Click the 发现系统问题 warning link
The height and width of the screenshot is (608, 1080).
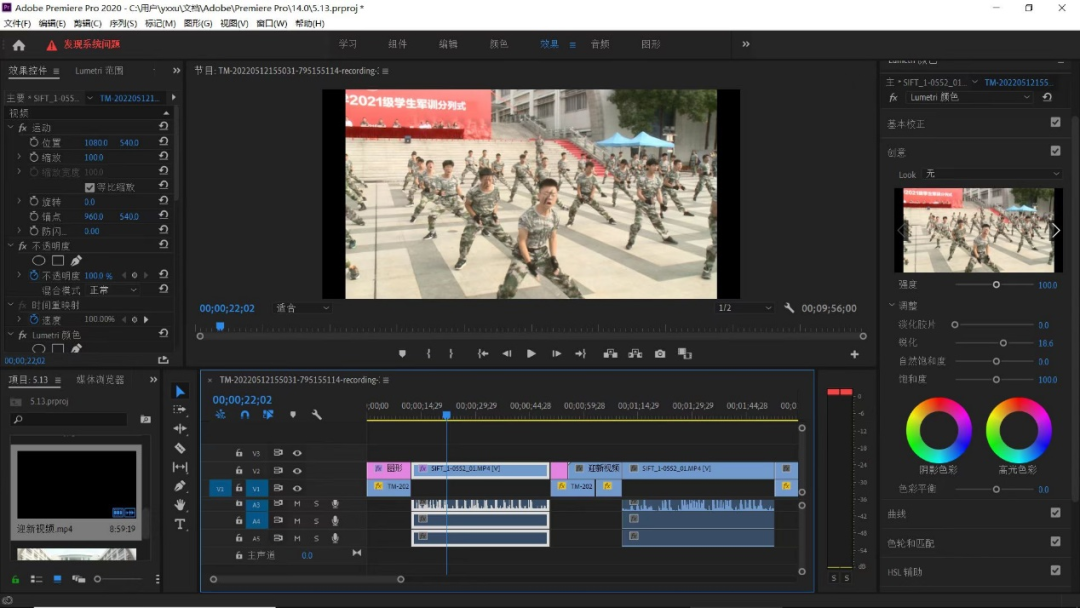91,45
